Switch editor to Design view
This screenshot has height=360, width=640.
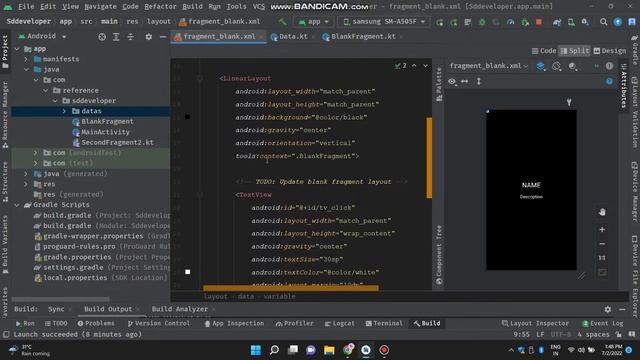click(609, 51)
